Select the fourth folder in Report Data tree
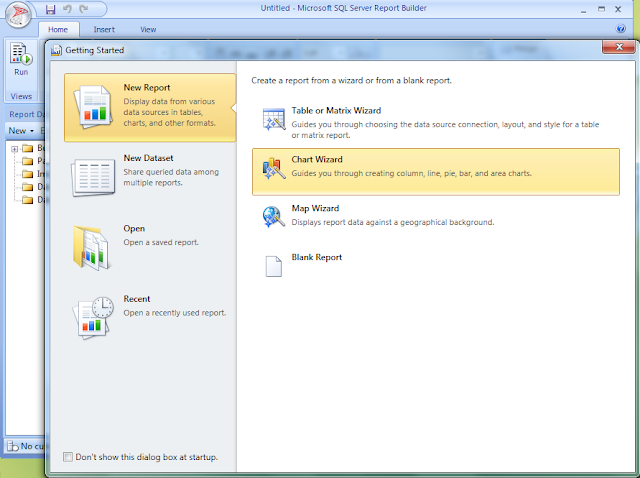 pos(27,187)
